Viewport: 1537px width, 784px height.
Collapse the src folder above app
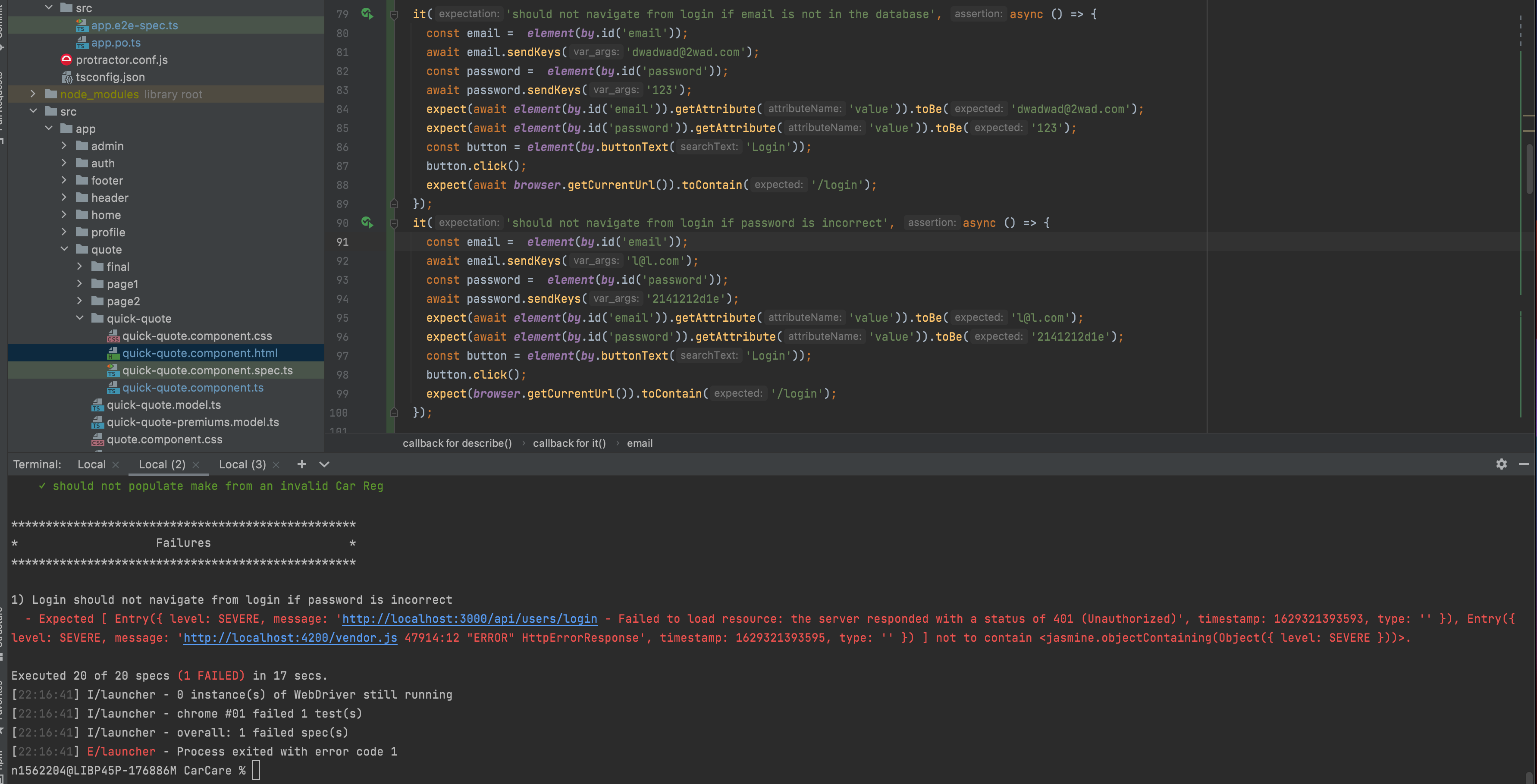(x=33, y=111)
